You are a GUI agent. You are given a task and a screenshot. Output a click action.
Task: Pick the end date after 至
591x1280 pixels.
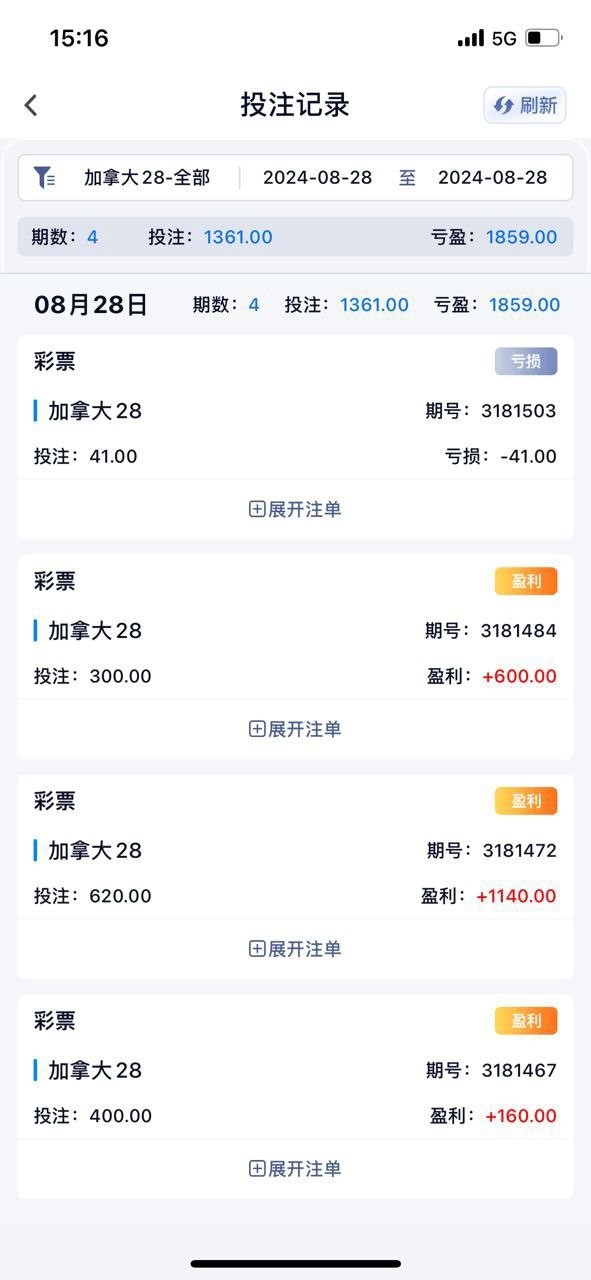(x=493, y=178)
